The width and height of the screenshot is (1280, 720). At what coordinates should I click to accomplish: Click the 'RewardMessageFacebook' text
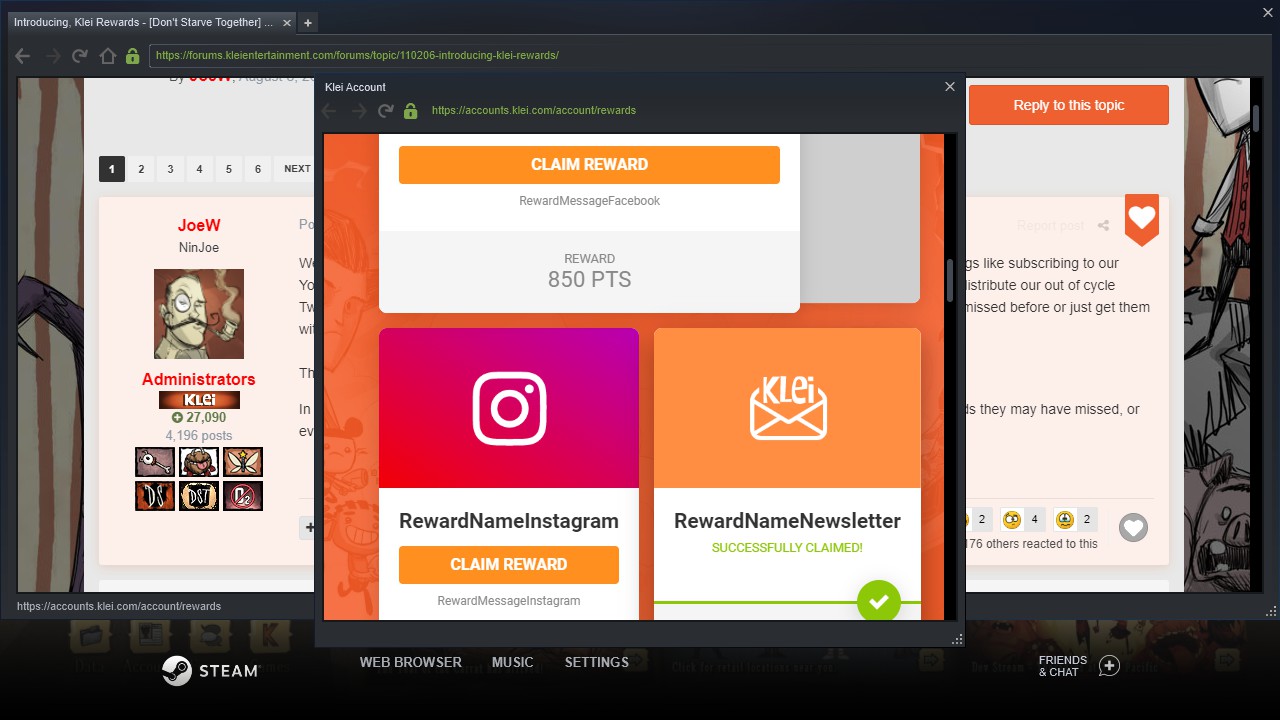589,201
